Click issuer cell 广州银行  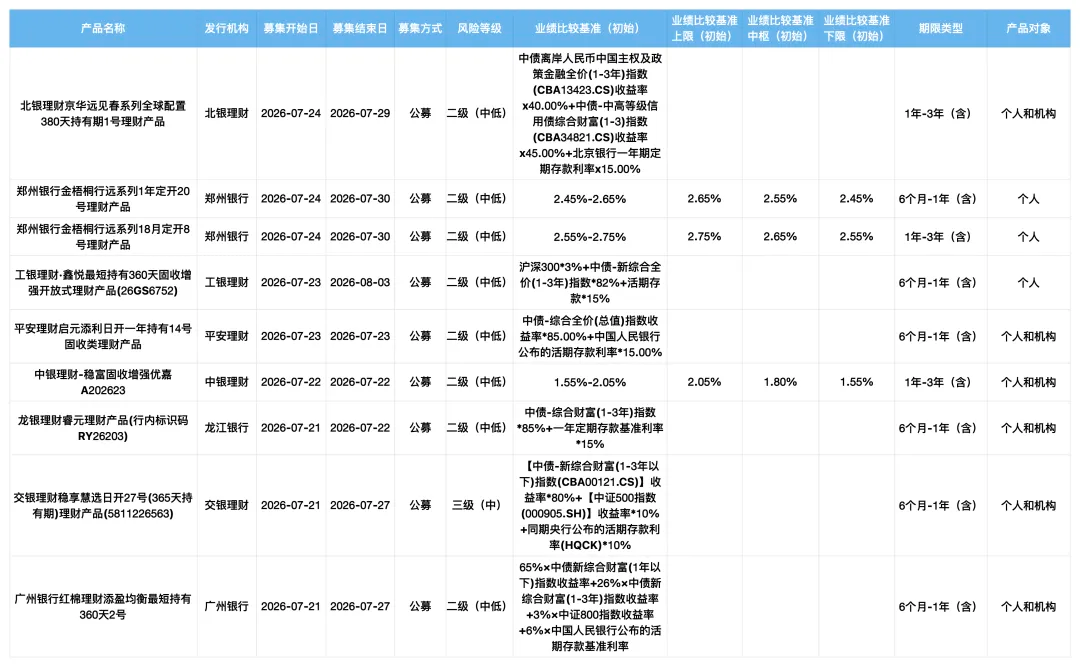tap(227, 606)
